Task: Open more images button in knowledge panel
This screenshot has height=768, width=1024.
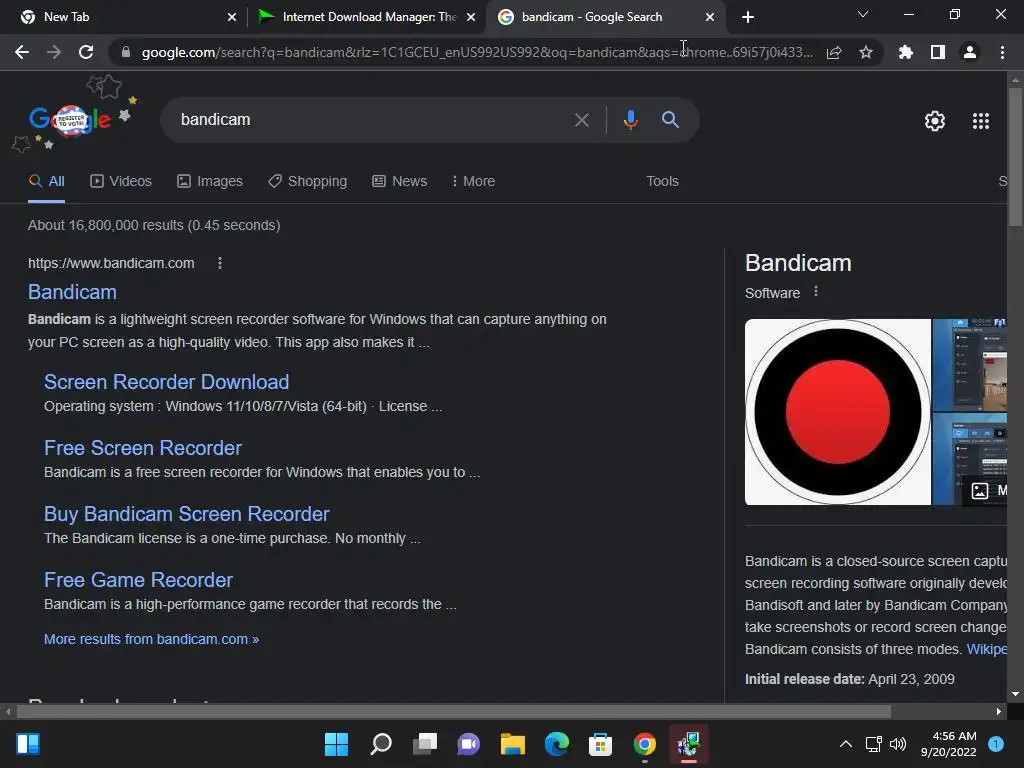Action: point(985,490)
